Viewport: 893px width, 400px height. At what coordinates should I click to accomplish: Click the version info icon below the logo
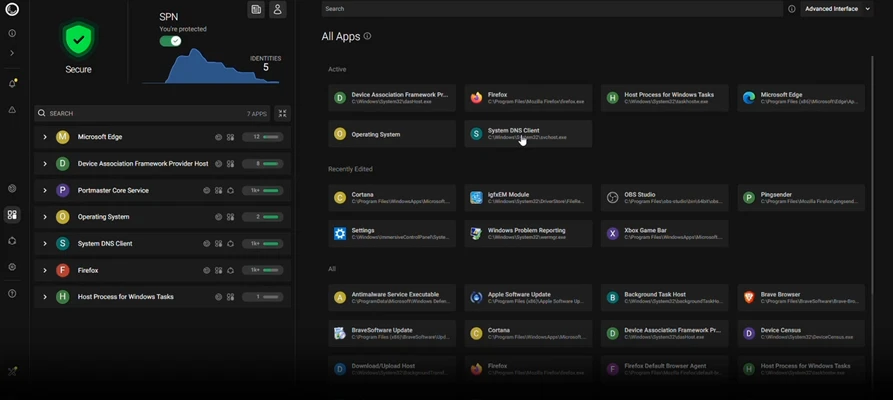pos(12,34)
